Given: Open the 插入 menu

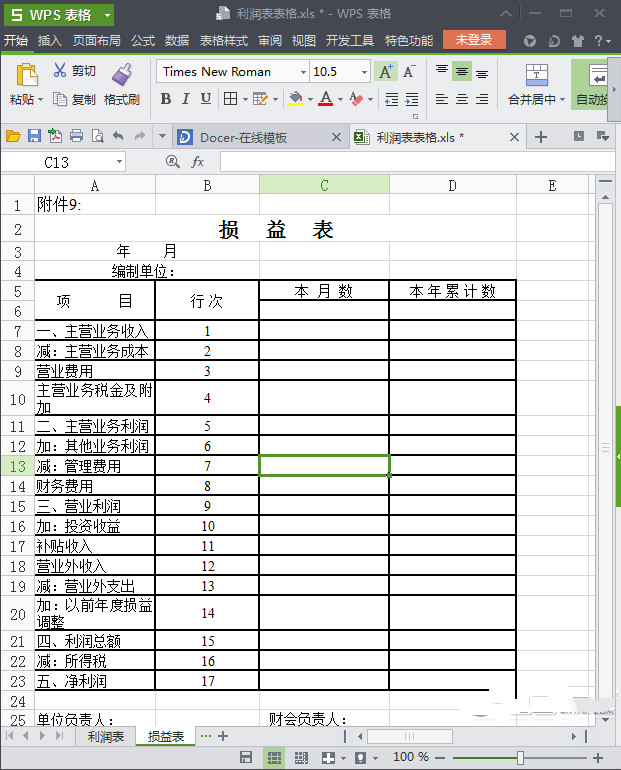Looking at the screenshot, I should point(50,40).
